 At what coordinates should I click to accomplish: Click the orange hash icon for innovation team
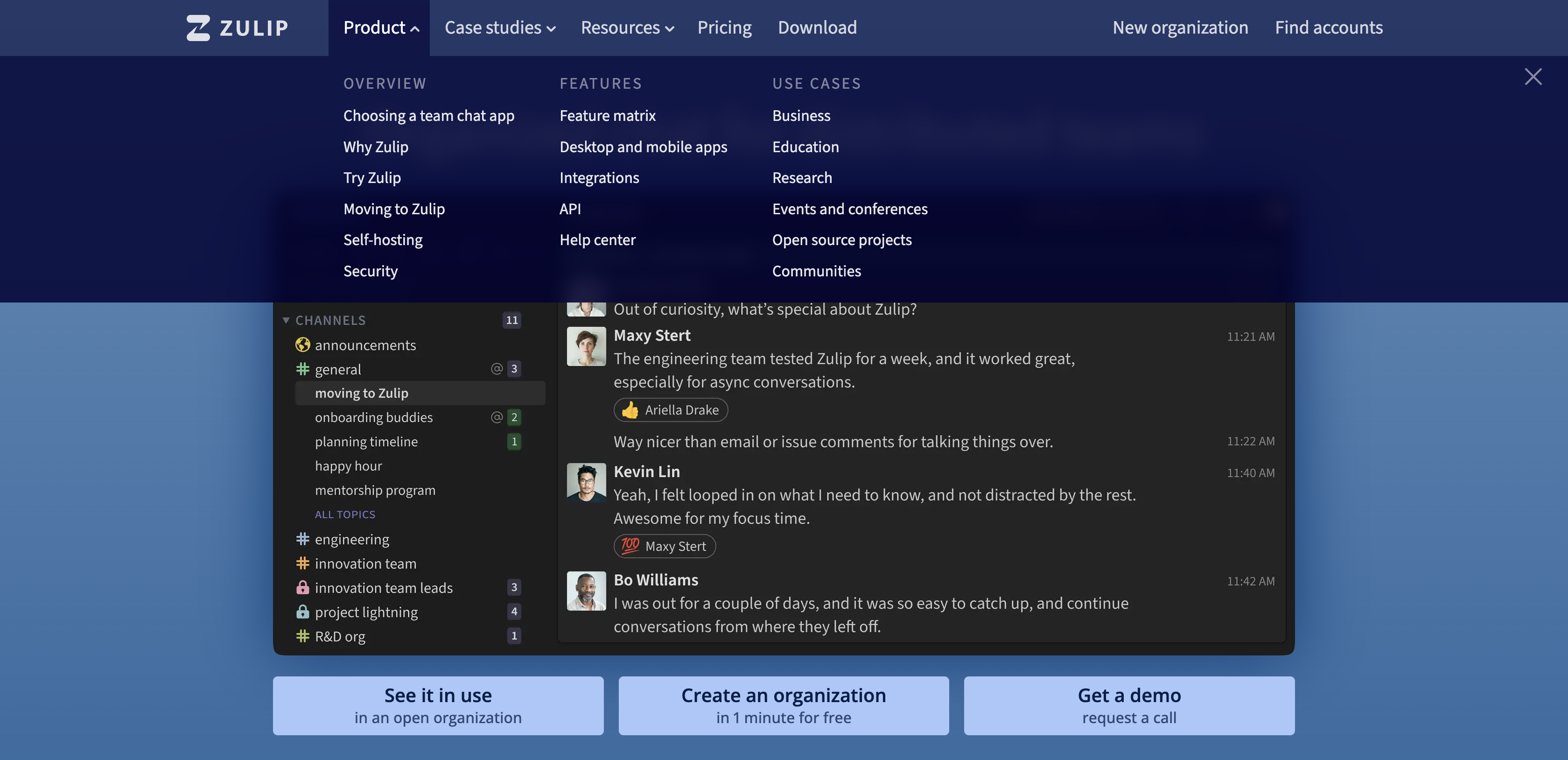[x=302, y=563]
